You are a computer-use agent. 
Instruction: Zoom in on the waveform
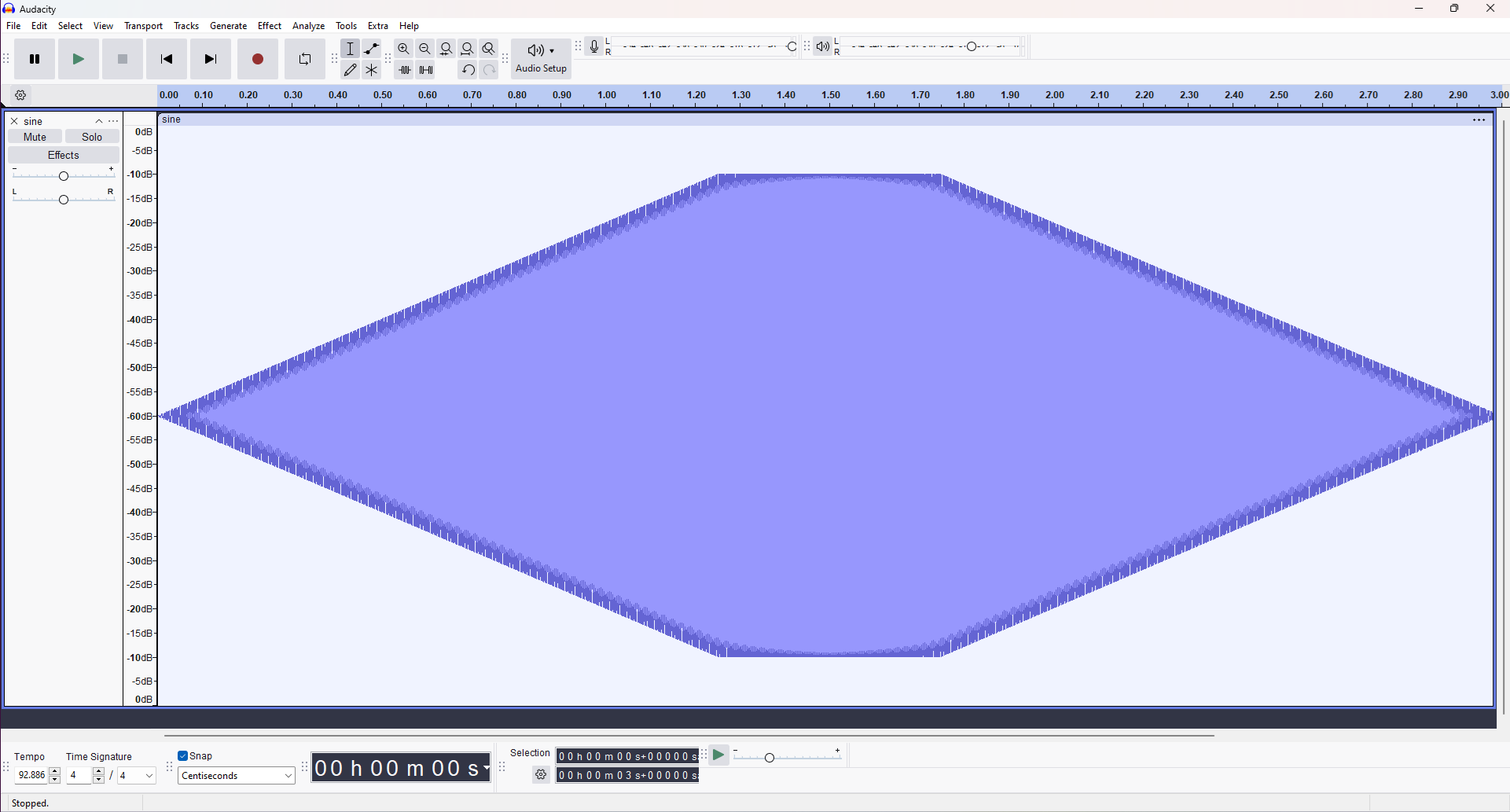403,48
